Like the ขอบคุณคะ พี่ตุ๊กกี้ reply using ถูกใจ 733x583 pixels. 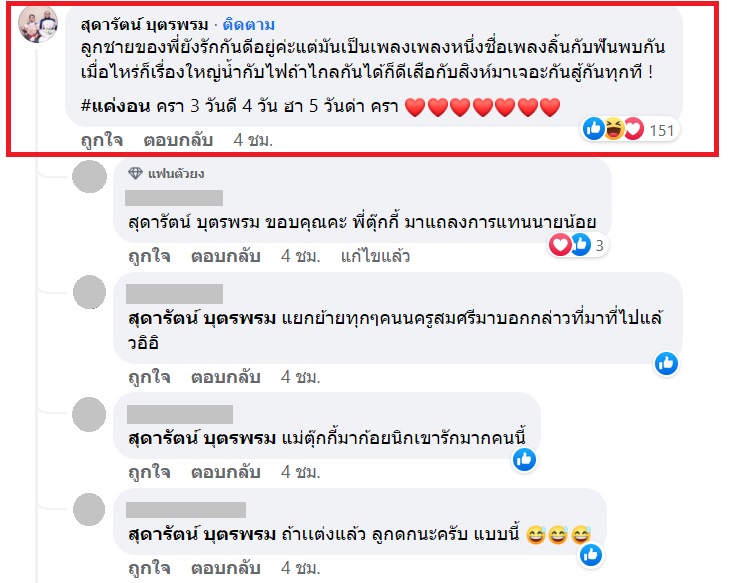(x=149, y=256)
